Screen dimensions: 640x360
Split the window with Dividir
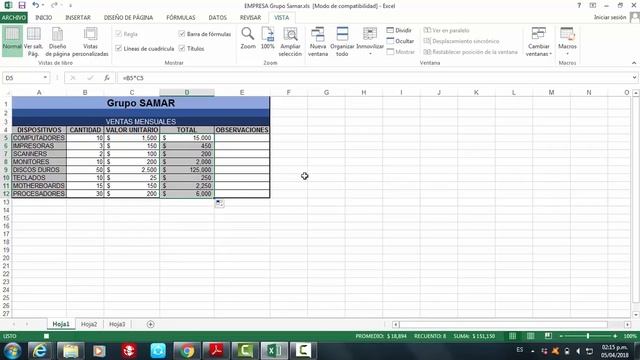pyautogui.click(x=399, y=30)
